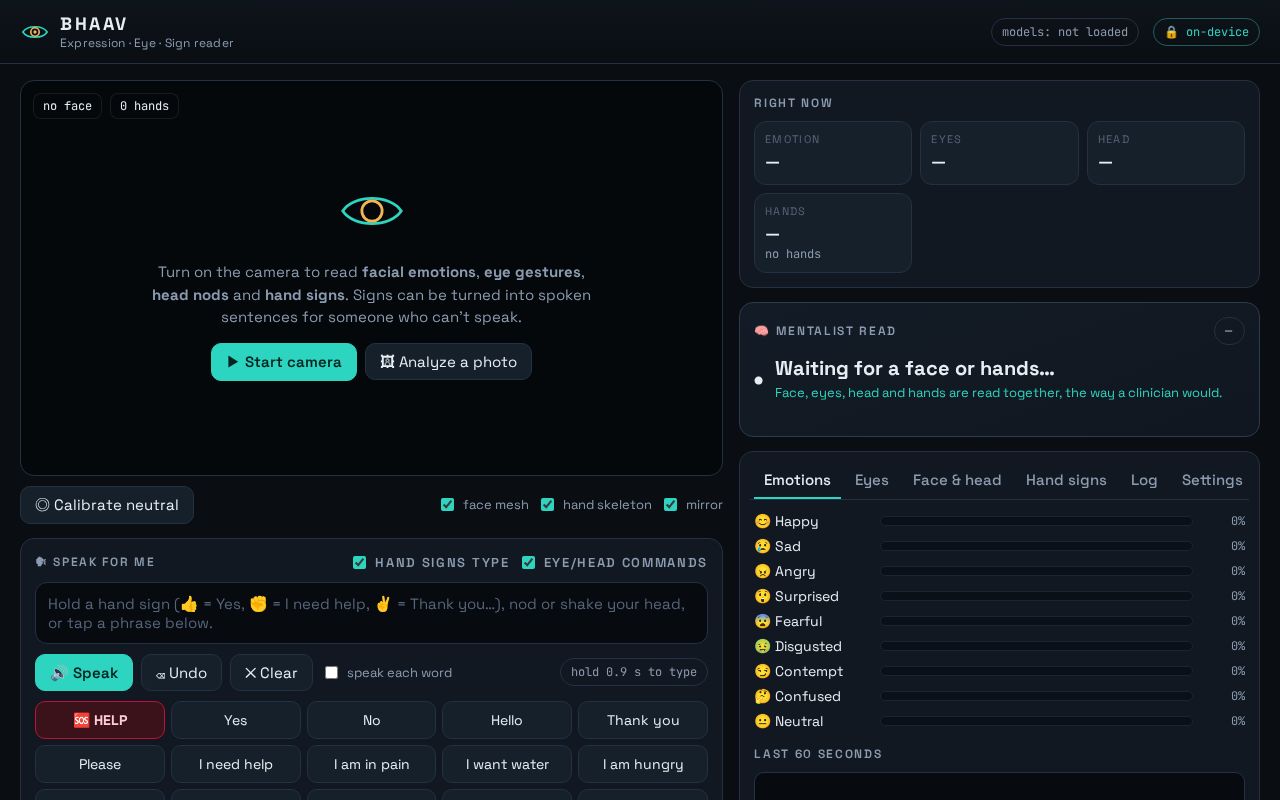Focus the Speak For Me text field
The image size is (1280, 800).
pyautogui.click(x=371, y=613)
